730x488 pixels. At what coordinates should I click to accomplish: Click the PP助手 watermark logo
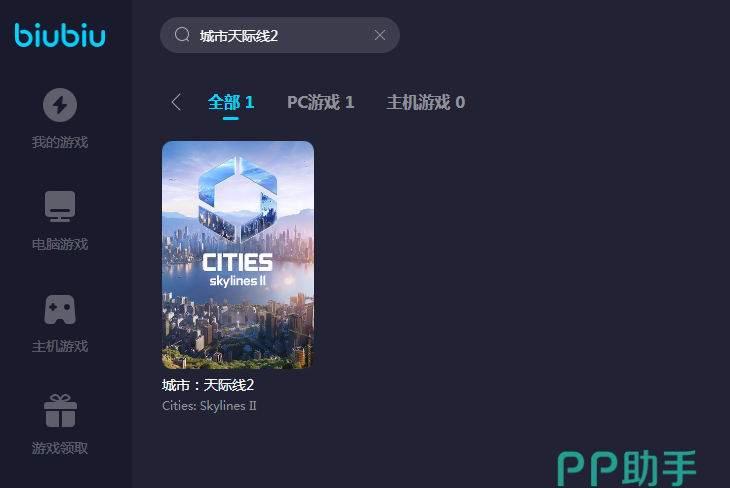click(627, 468)
